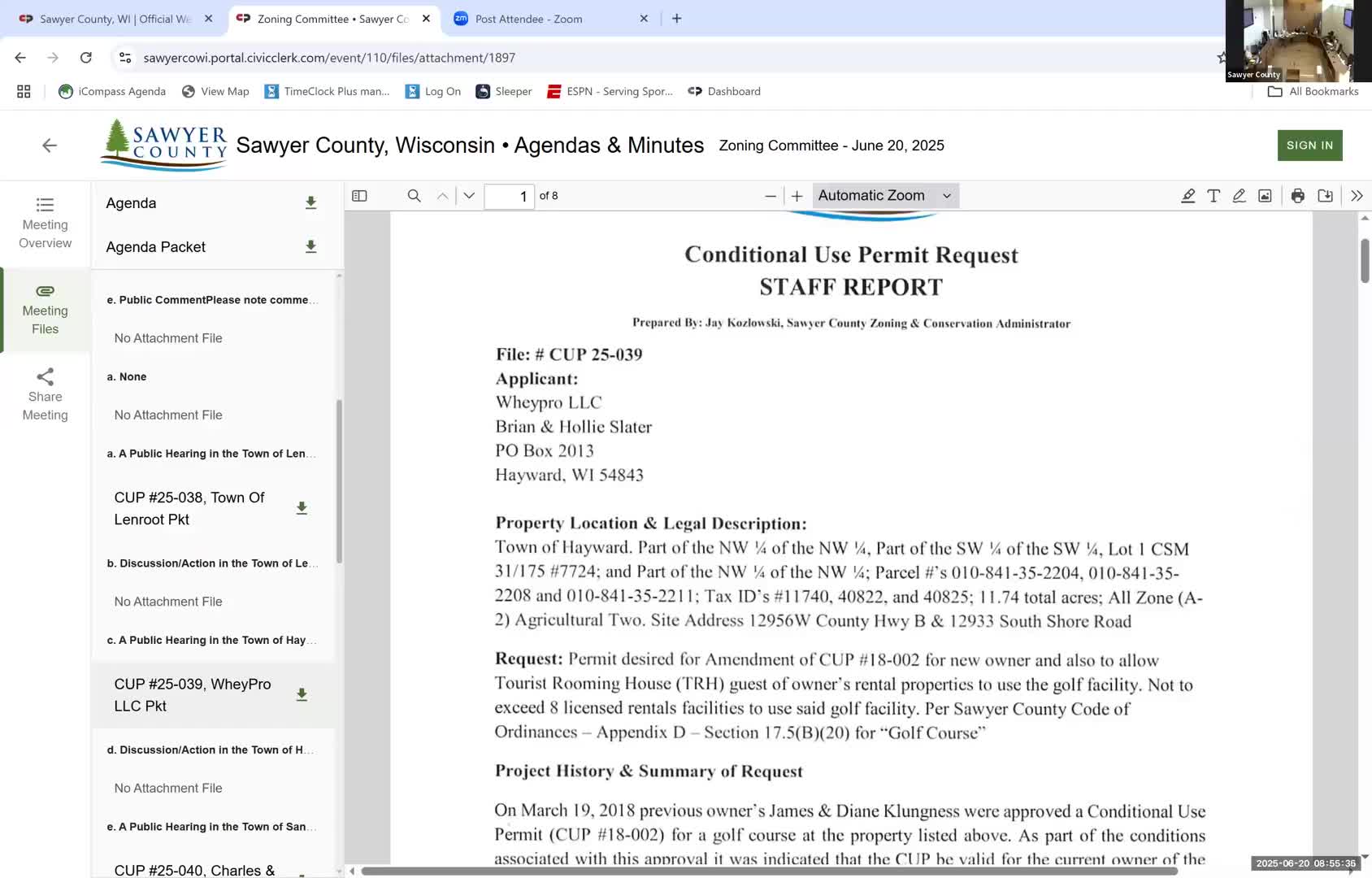The height and width of the screenshot is (878, 1372).
Task: Select the highlight annotation tool
Action: 1187,196
